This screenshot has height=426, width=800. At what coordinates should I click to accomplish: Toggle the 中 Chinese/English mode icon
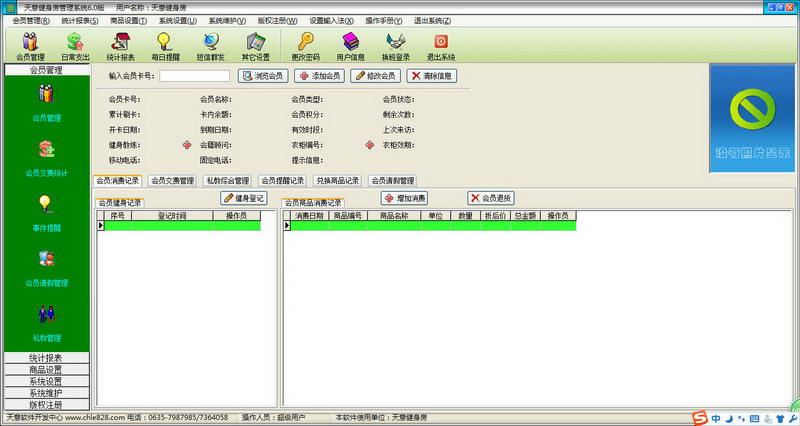click(716, 419)
